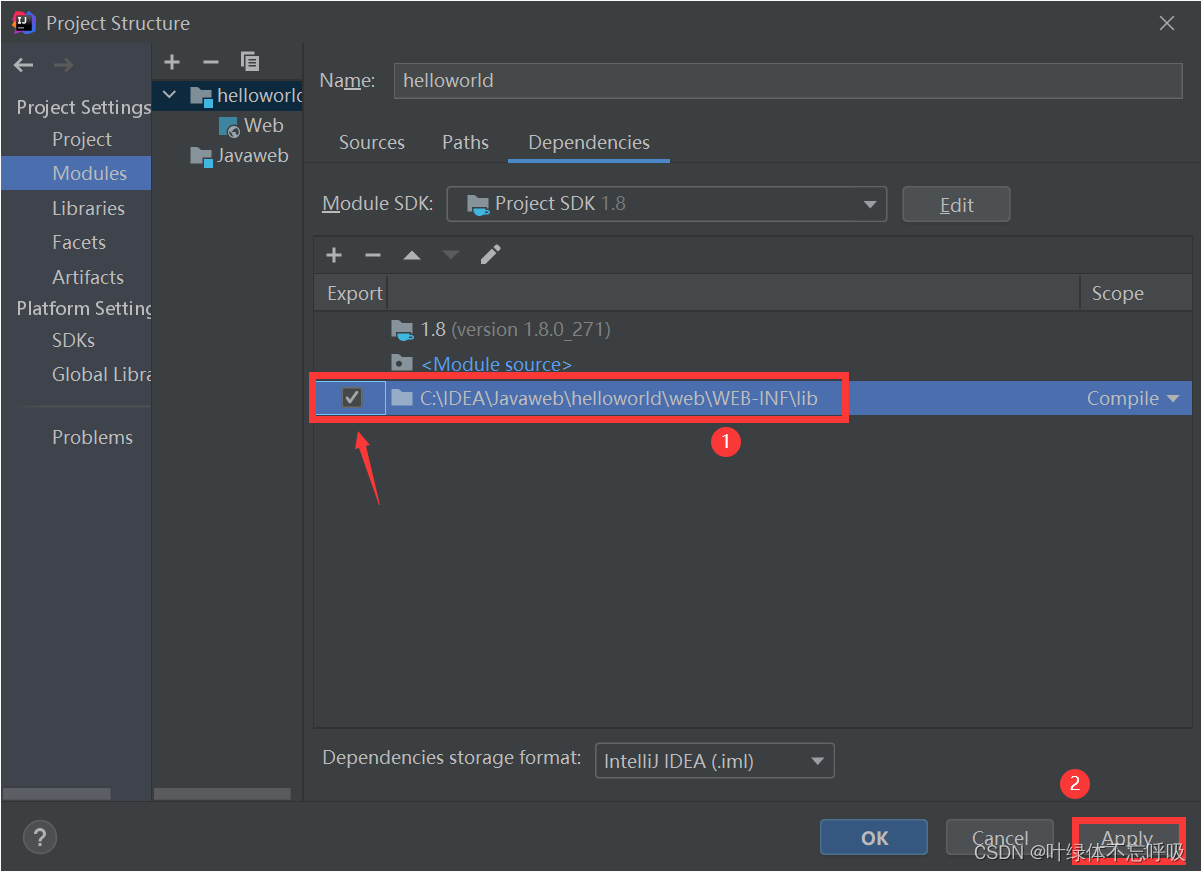
Task: Click the 1.8 SDK folder icon
Action: coord(402,330)
